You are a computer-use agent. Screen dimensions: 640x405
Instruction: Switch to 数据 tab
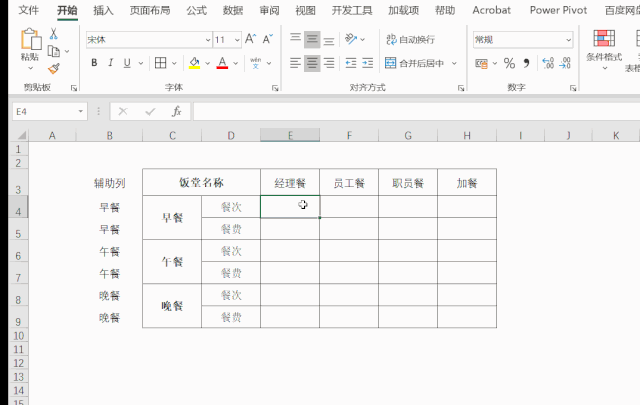click(x=233, y=10)
